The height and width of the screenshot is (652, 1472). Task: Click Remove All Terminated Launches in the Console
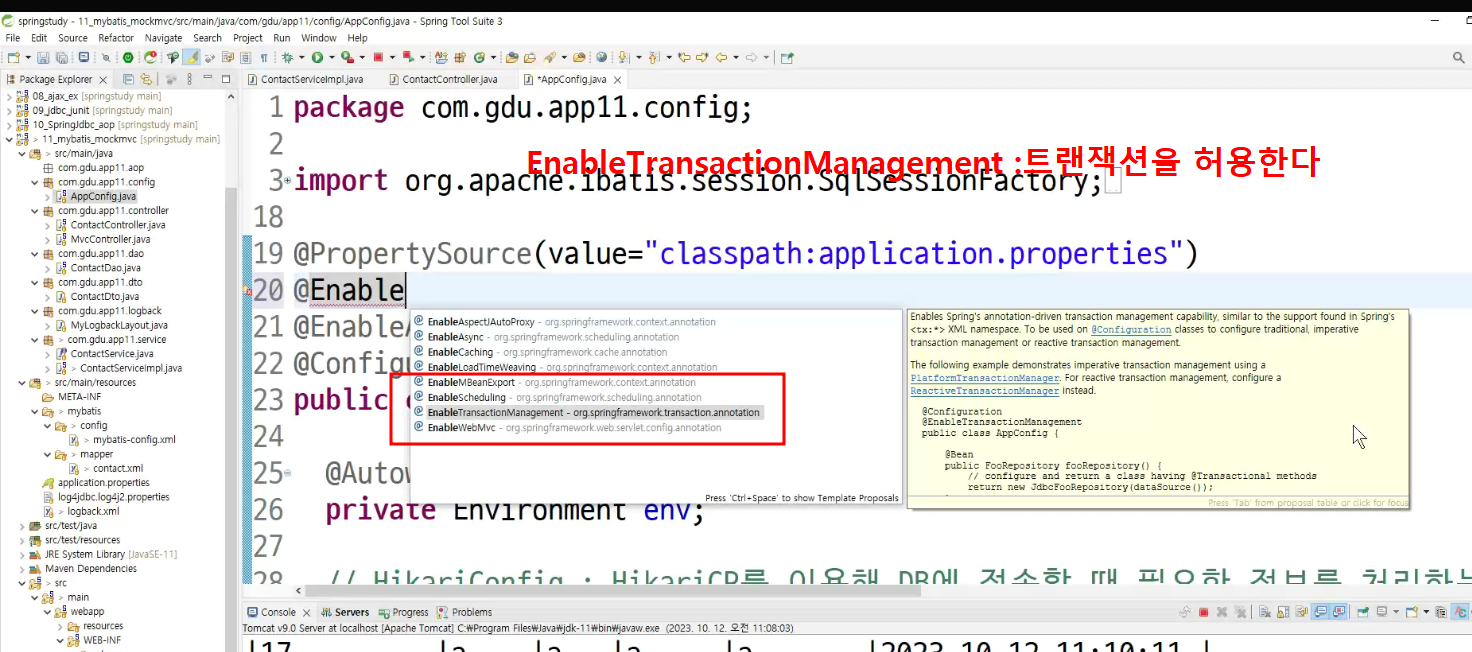pyautogui.click(x=1240, y=612)
